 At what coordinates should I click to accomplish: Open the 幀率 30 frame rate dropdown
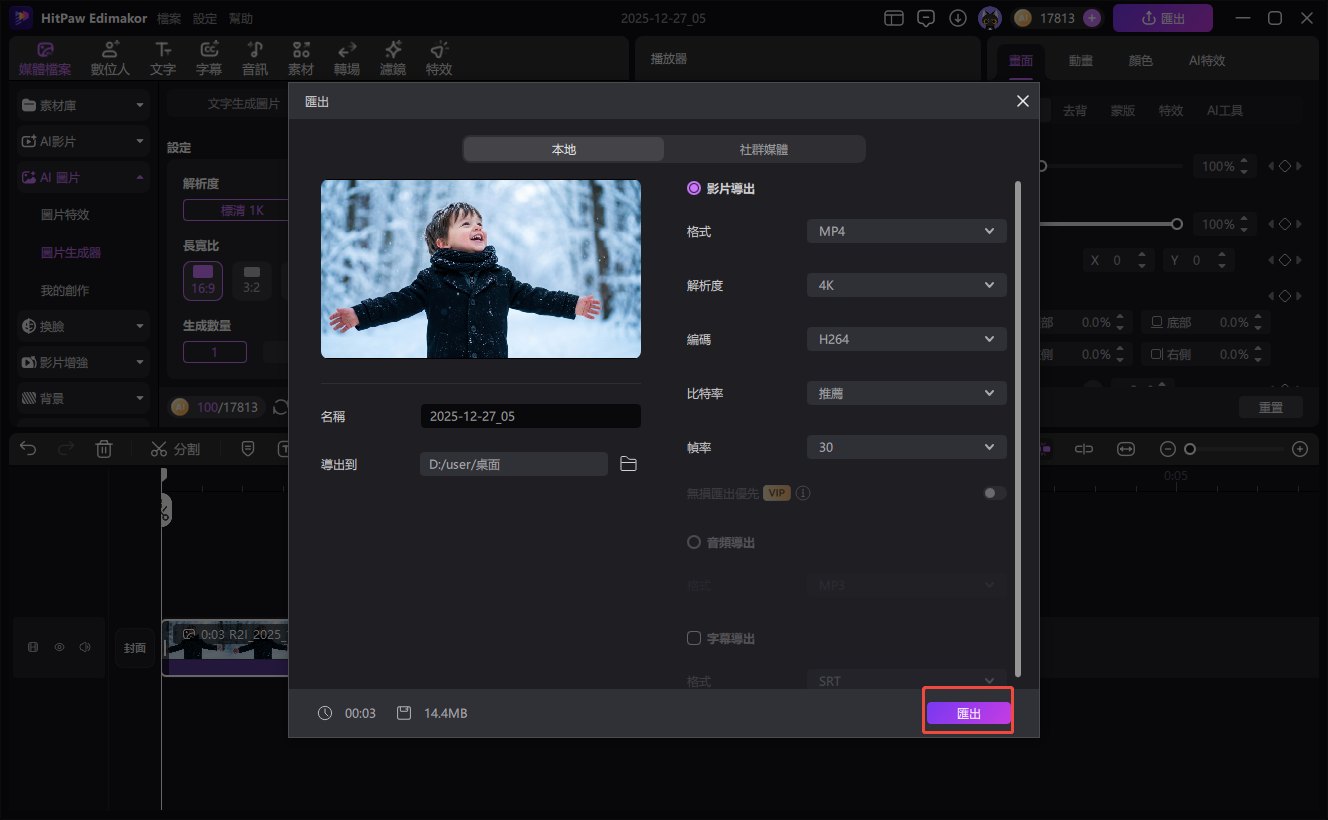click(x=905, y=446)
